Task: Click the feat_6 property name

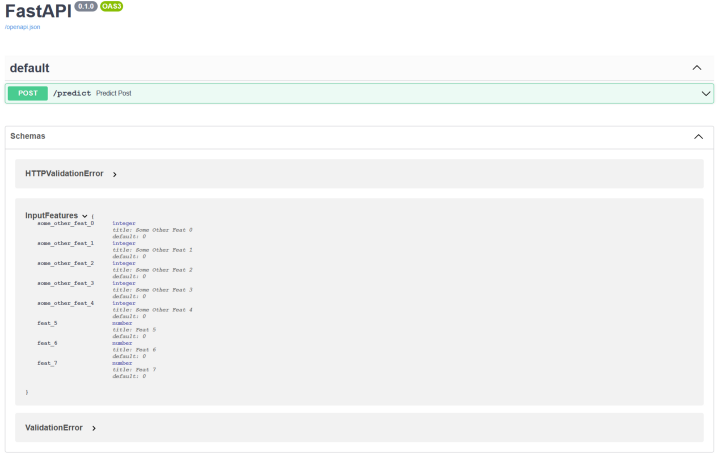Action: coord(47,343)
